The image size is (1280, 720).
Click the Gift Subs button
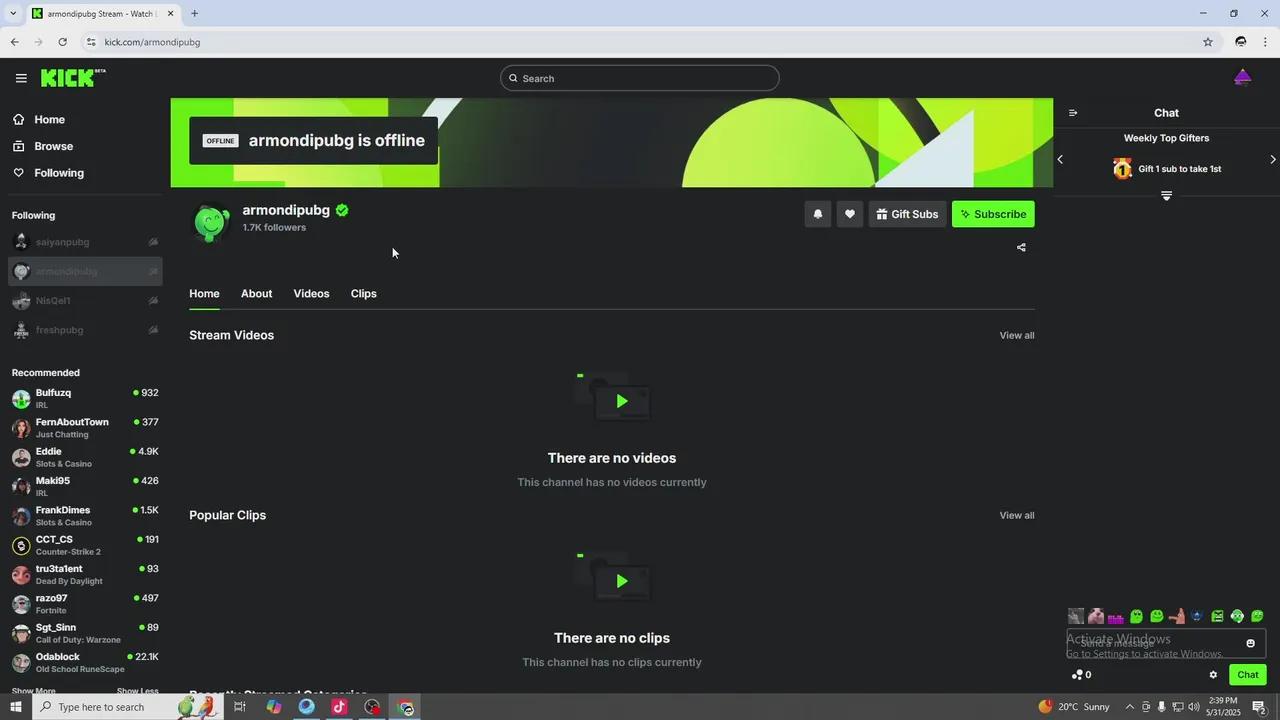click(x=907, y=214)
